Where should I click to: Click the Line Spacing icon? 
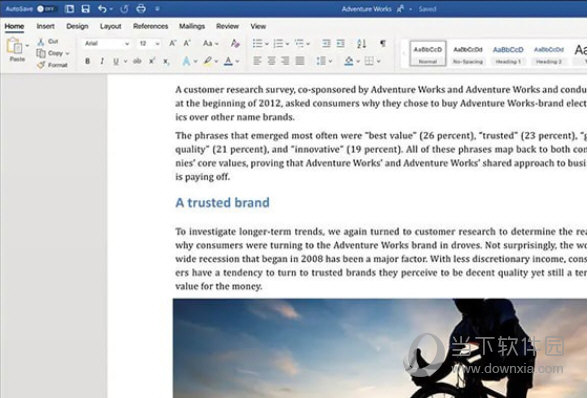[321, 61]
